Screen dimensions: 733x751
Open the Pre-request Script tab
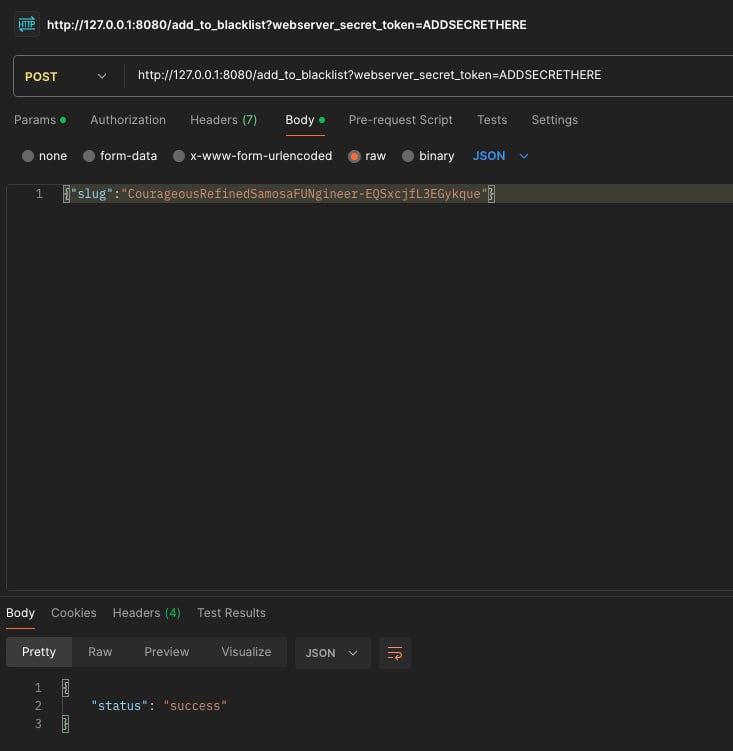tap(401, 120)
